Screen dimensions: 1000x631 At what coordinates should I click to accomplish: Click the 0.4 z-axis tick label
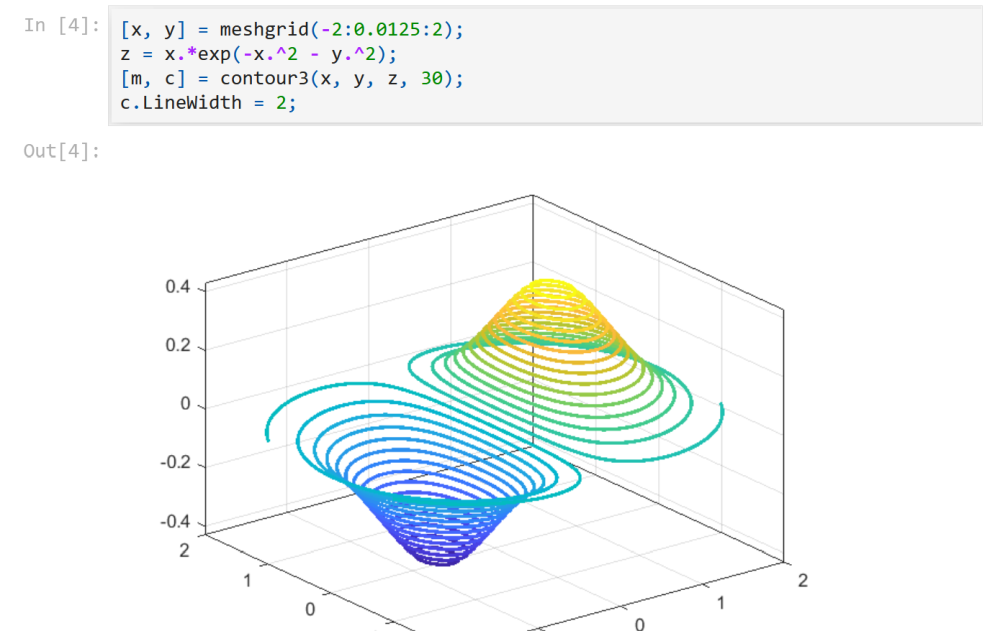178,287
